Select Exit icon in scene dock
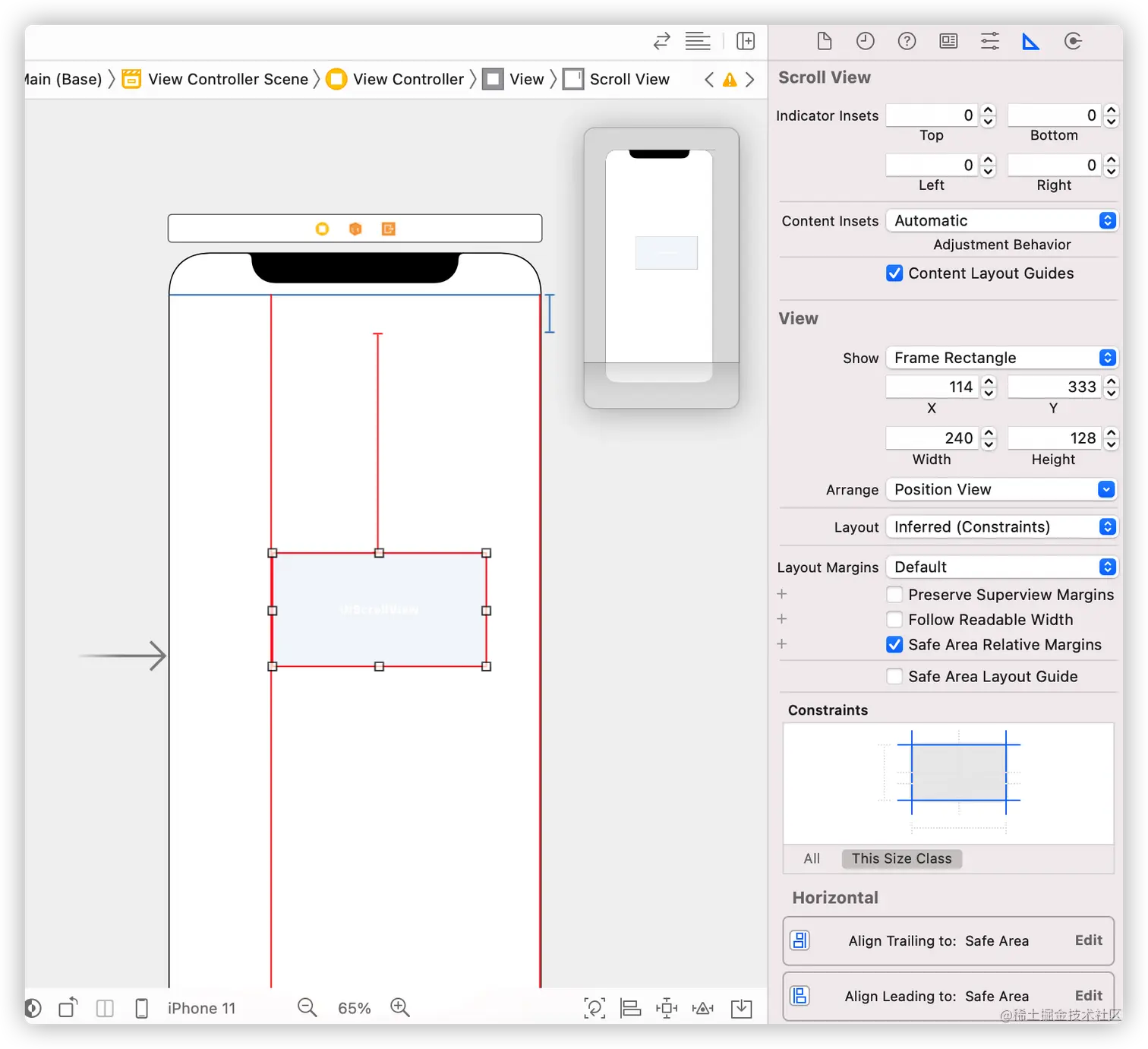The image size is (1148, 1049). (x=389, y=229)
